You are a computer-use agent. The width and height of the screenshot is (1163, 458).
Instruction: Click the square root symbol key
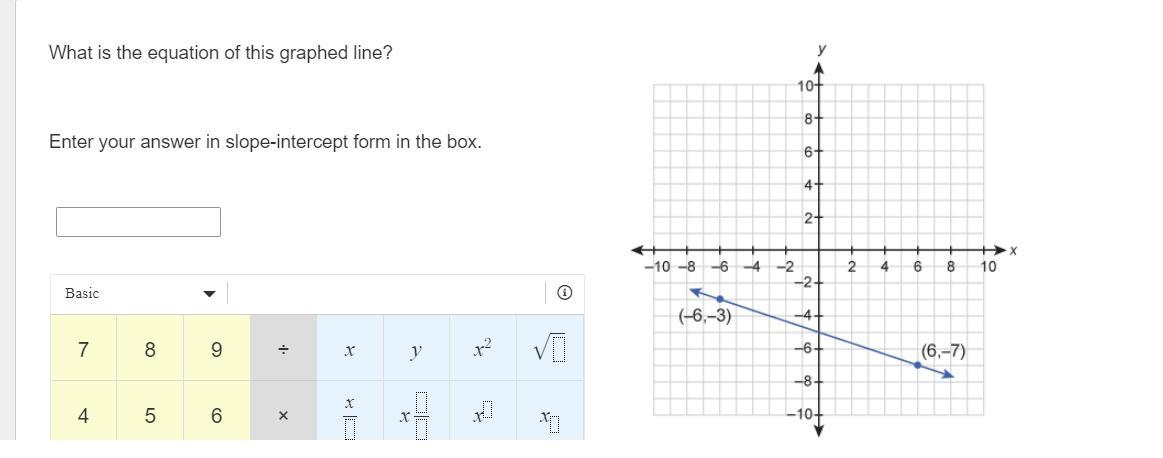pos(550,349)
